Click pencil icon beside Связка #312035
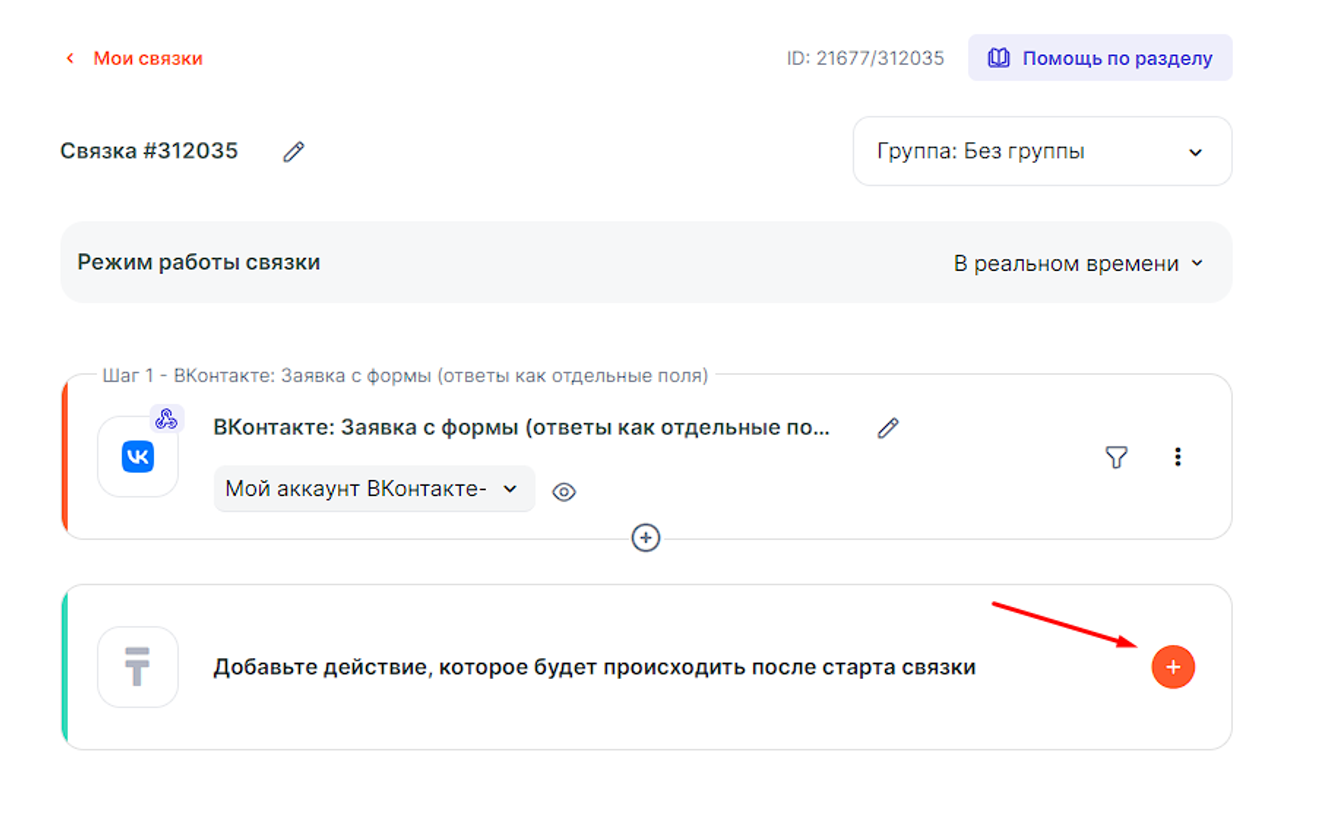Screen dimensions: 1320x829 (x=293, y=152)
